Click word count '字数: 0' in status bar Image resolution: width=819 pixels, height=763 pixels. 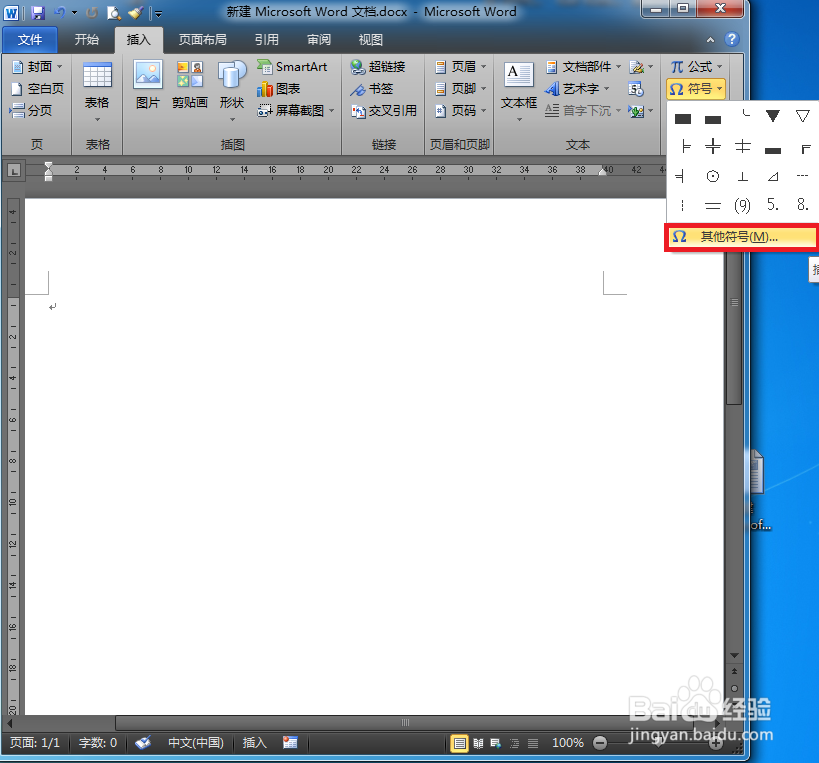tap(98, 743)
